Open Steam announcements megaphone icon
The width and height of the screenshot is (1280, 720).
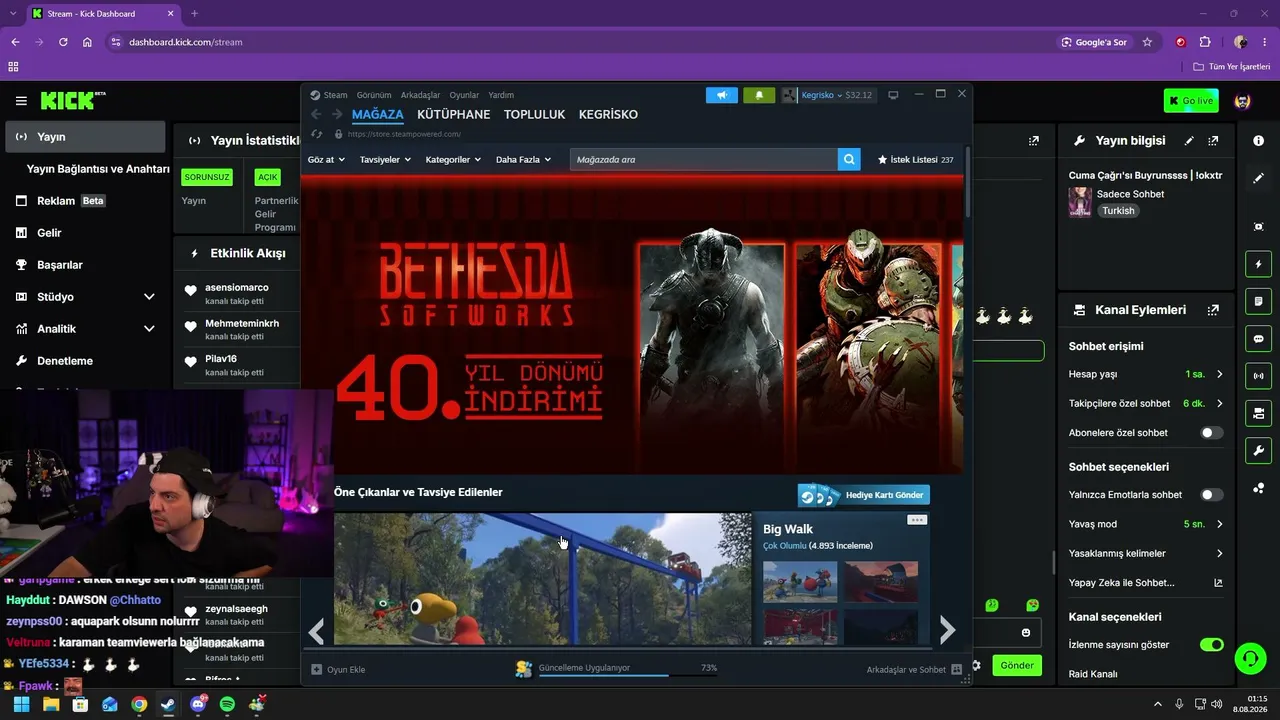coord(721,95)
